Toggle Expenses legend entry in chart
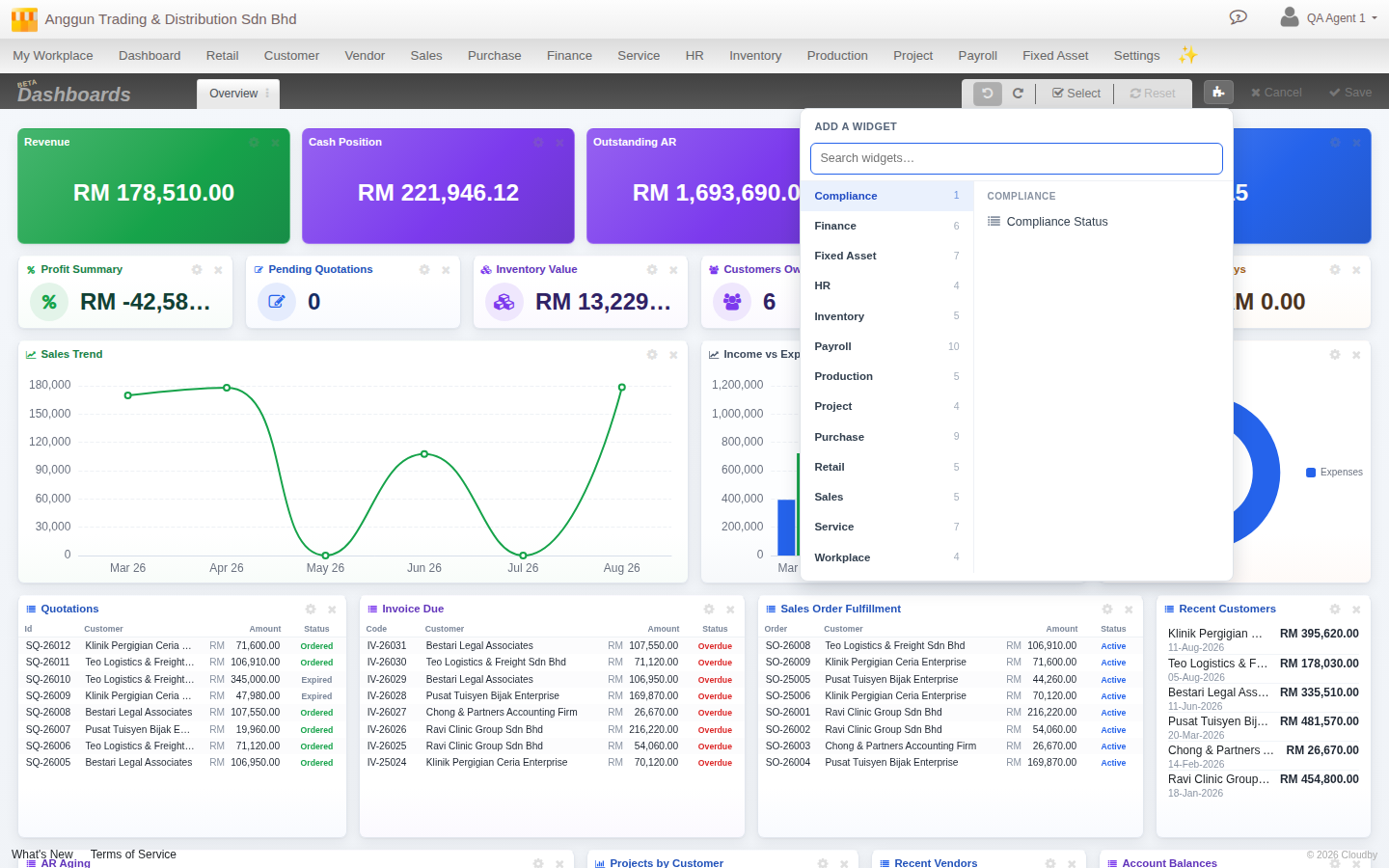 point(1334,473)
